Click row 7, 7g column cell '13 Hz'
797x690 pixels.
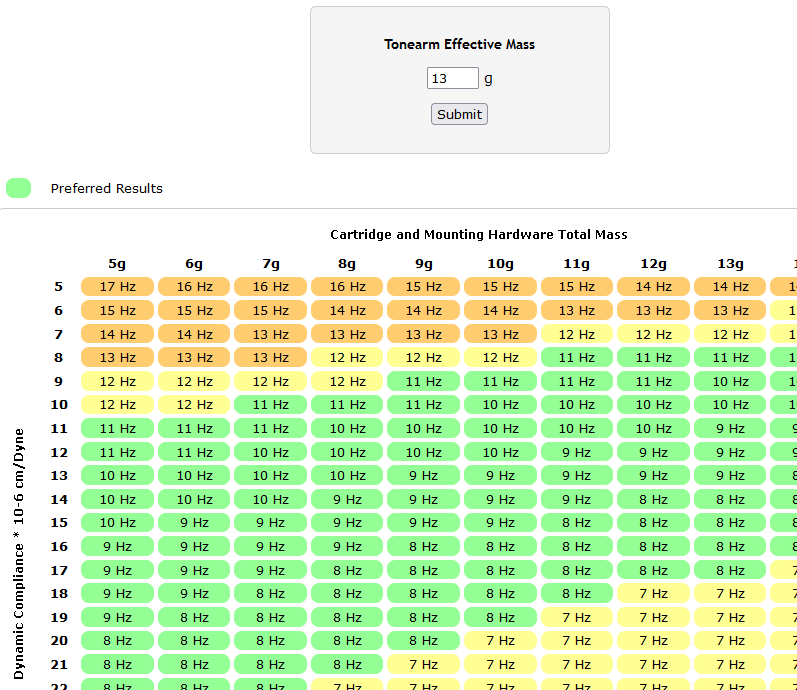click(270, 334)
